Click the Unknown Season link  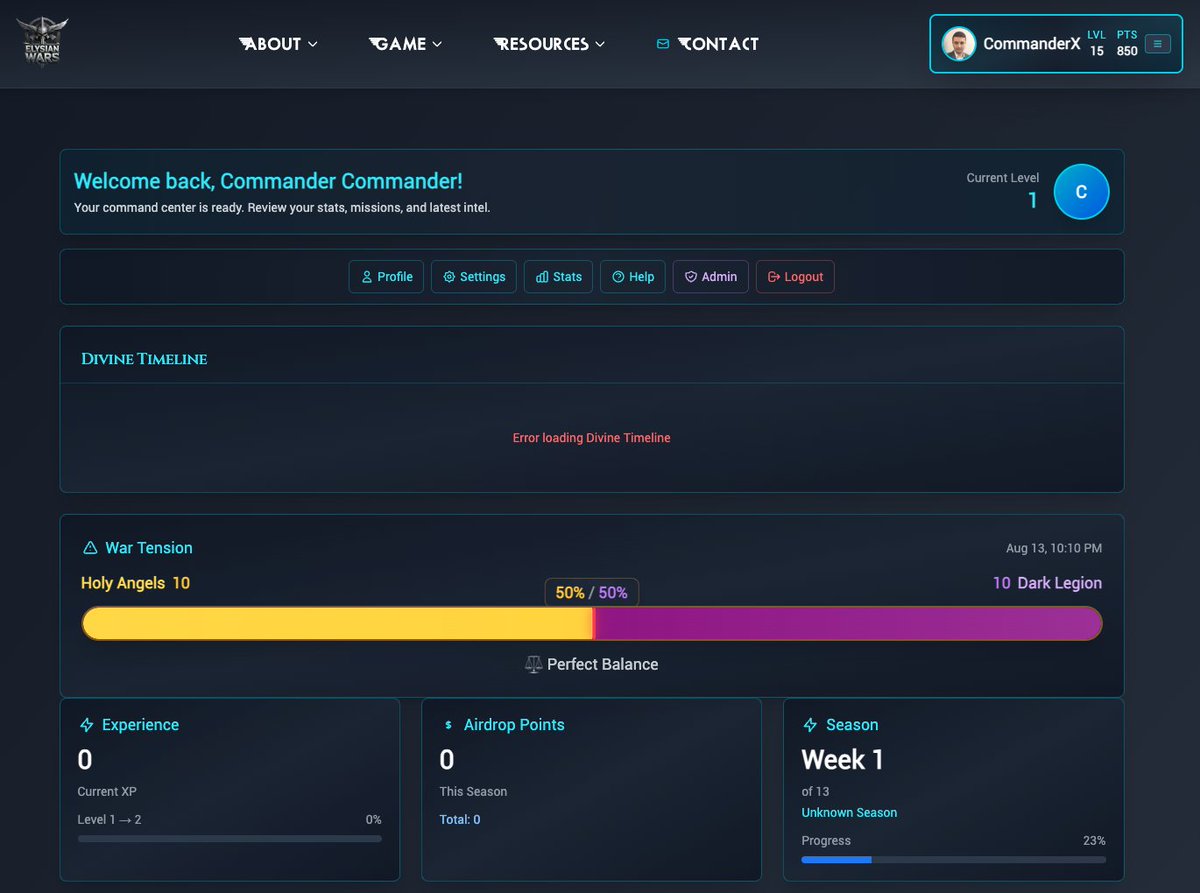click(850, 813)
